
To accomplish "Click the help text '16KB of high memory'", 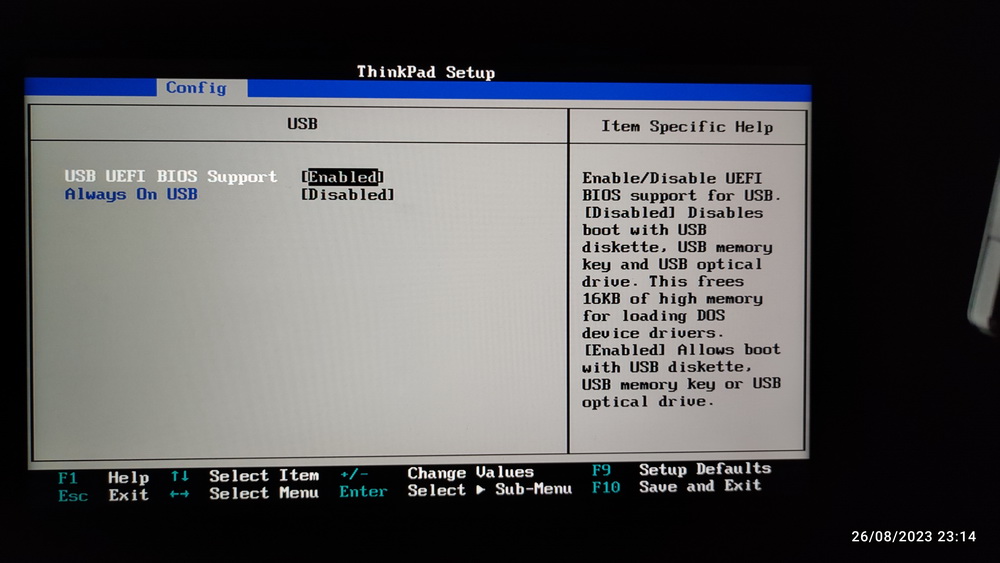I will (672, 298).
